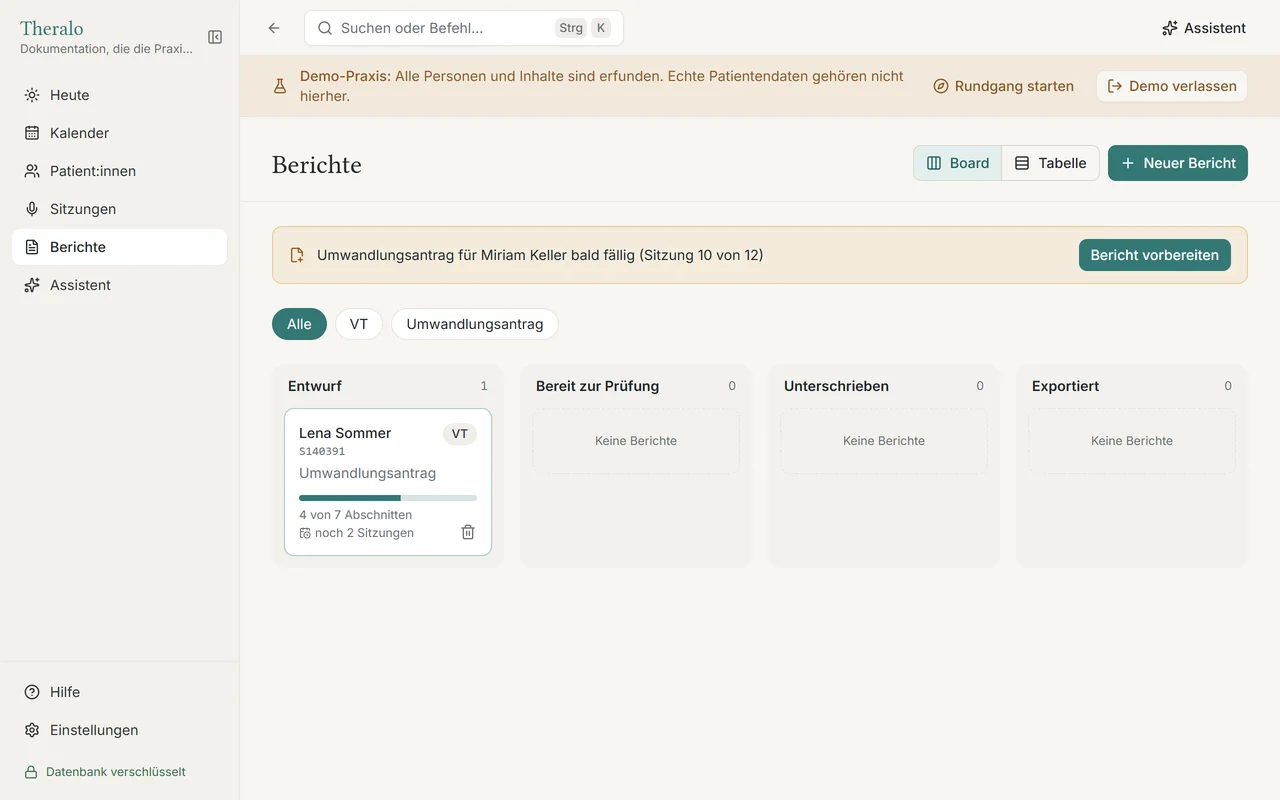Filter reports by VT chip

pyautogui.click(x=359, y=324)
